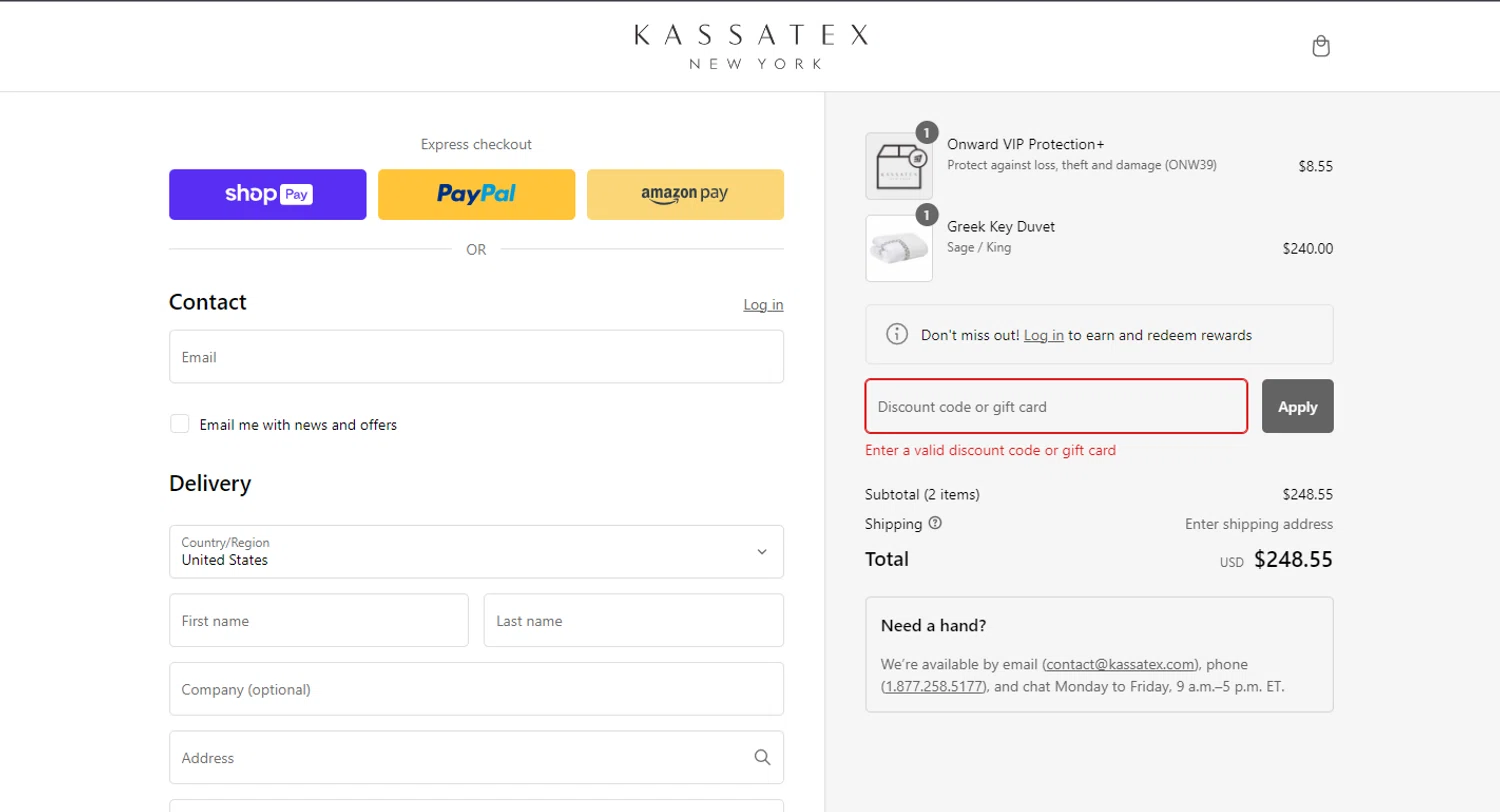The width and height of the screenshot is (1500, 812).
Task: Click the Need a hand? heading
Action: (x=933, y=626)
